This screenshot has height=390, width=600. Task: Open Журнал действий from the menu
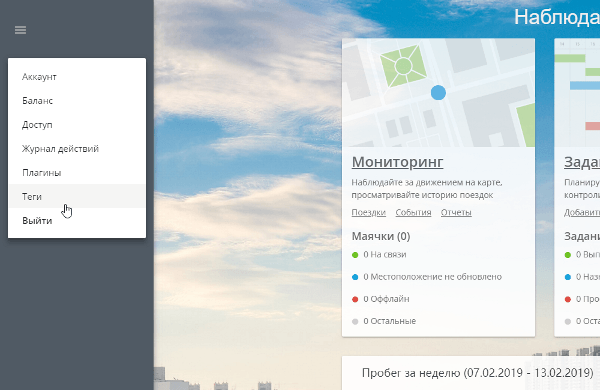coord(77,149)
